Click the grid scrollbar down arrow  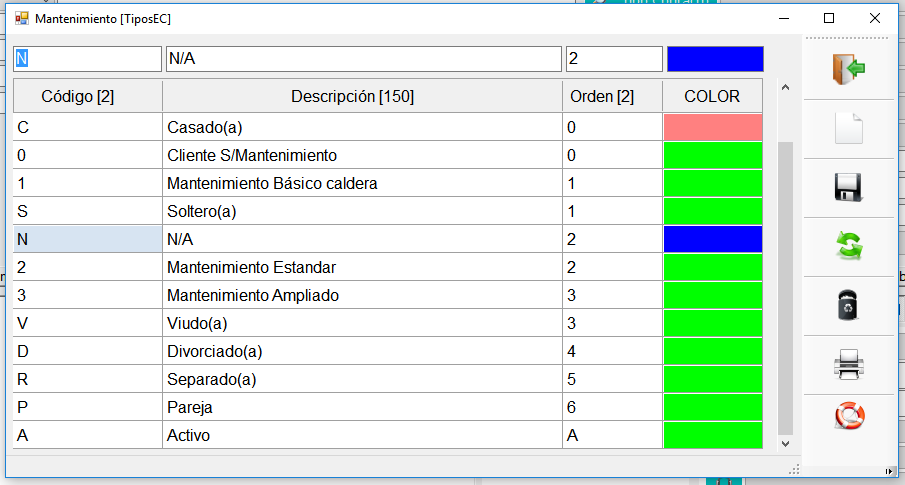click(x=785, y=443)
